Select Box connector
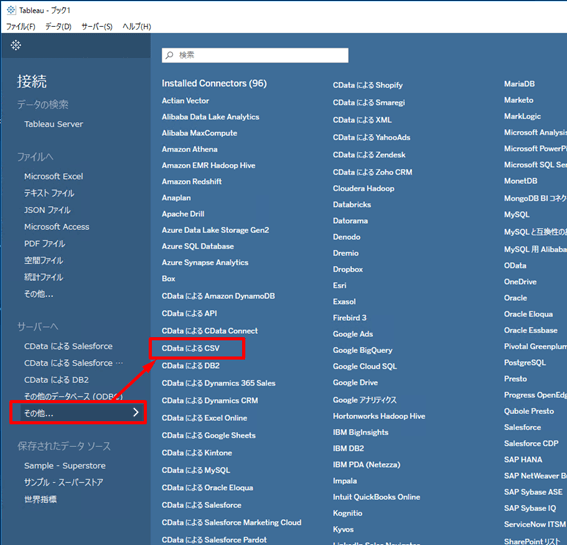The height and width of the screenshot is (545, 567). point(169,278)
